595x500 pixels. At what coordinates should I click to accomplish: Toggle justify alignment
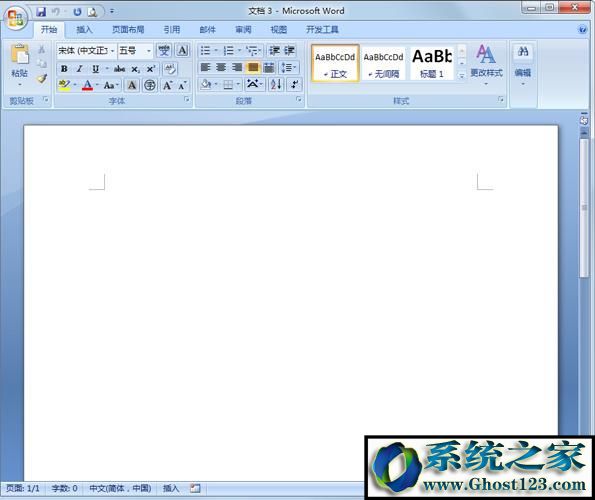[x=253, y=68]
